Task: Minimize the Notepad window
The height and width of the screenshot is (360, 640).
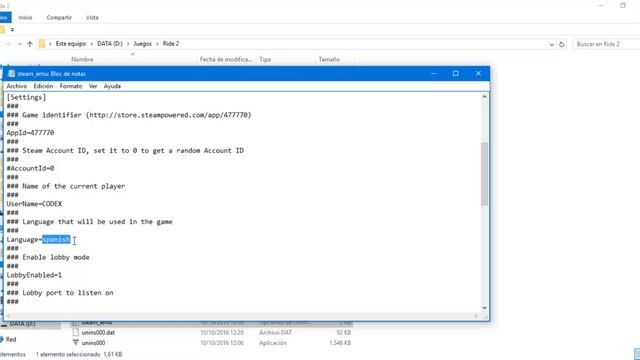Action: (433, 73)
